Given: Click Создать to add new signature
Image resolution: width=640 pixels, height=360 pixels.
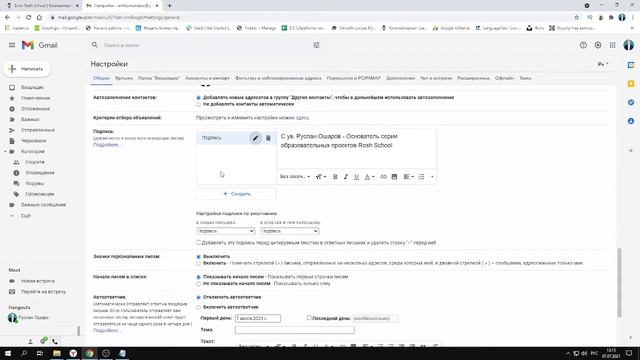Looking at the screenshot, I should [x=237, y=193].
